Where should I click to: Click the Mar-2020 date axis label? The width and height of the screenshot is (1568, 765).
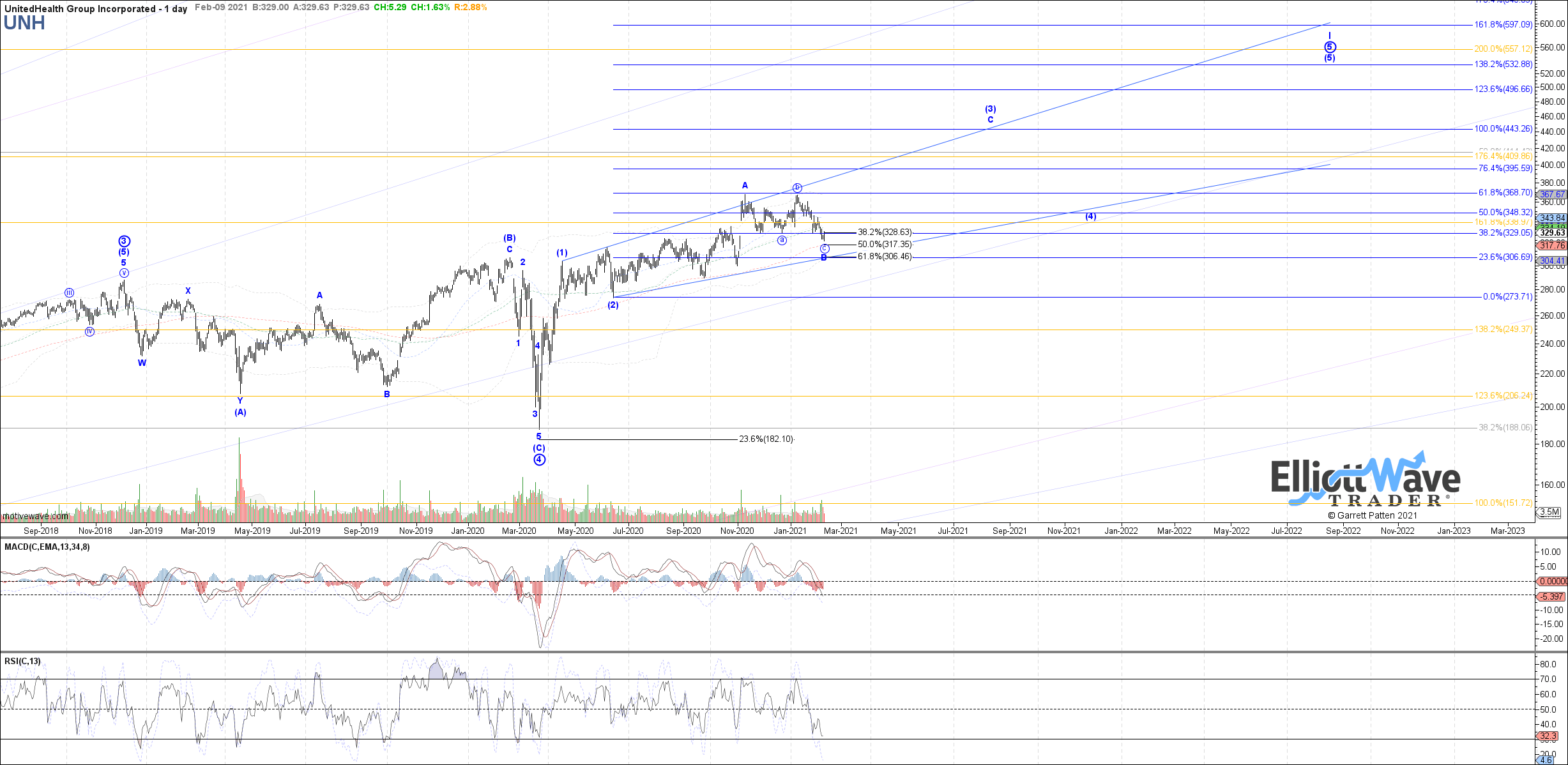pyautogui.click(x=519, y=531)
